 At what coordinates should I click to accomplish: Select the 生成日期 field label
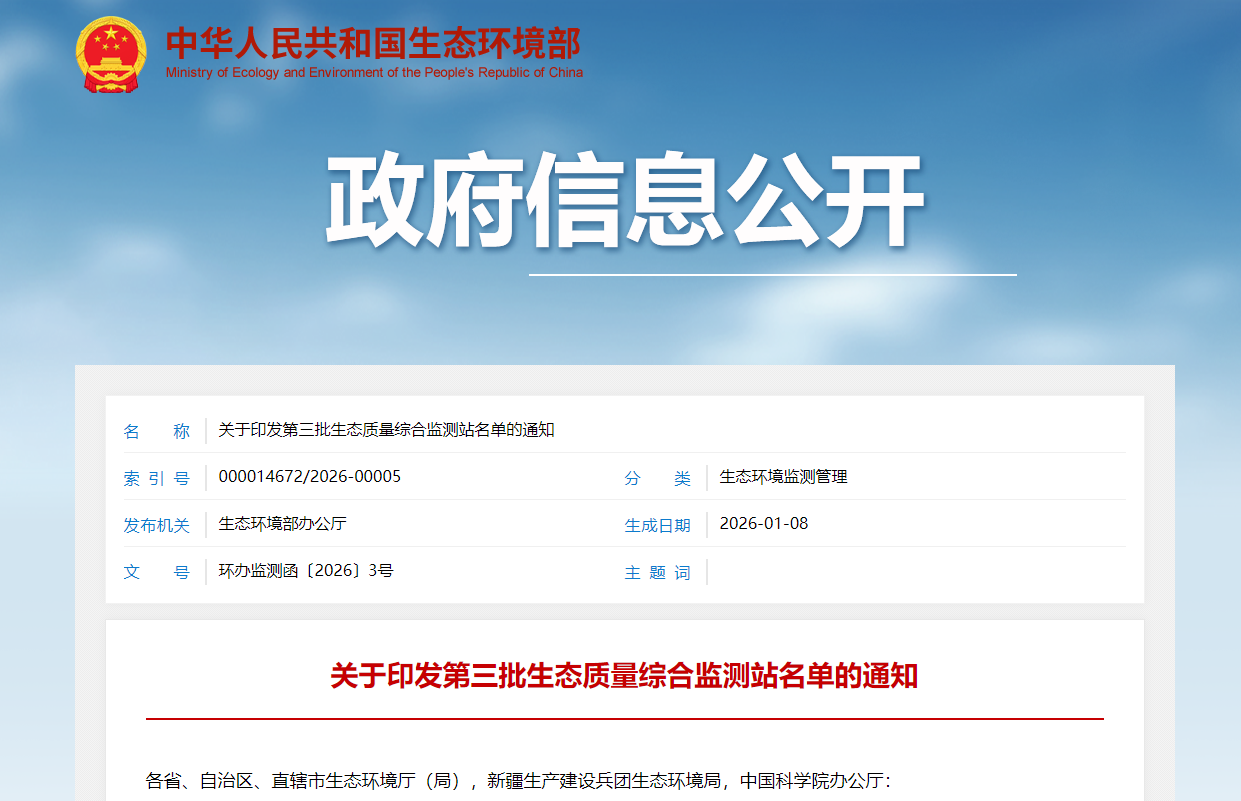(x=657, y=525)
